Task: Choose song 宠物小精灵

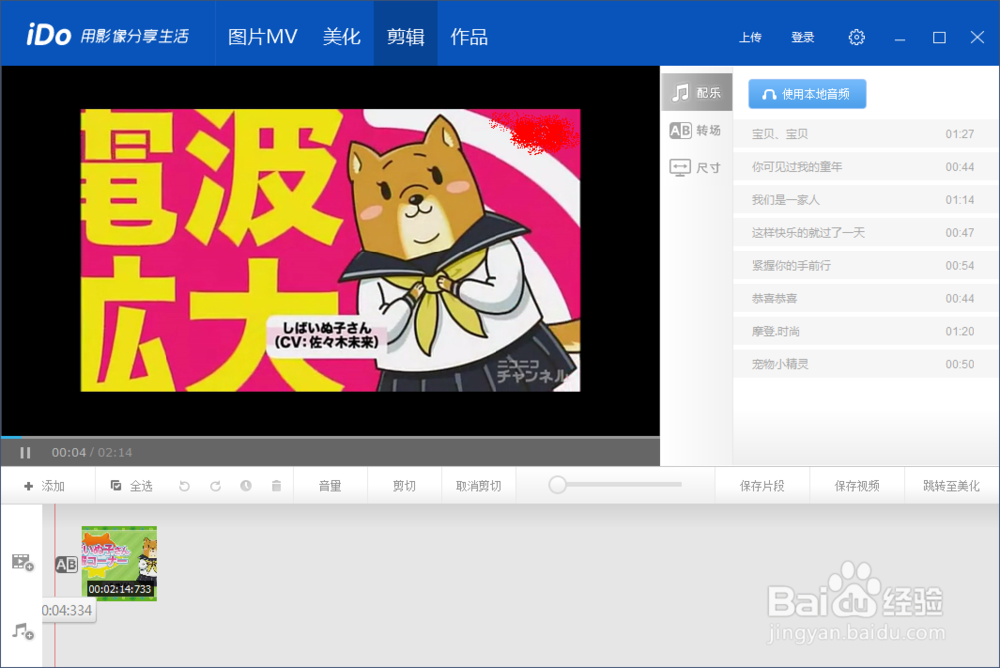Action: pos(865,364)
